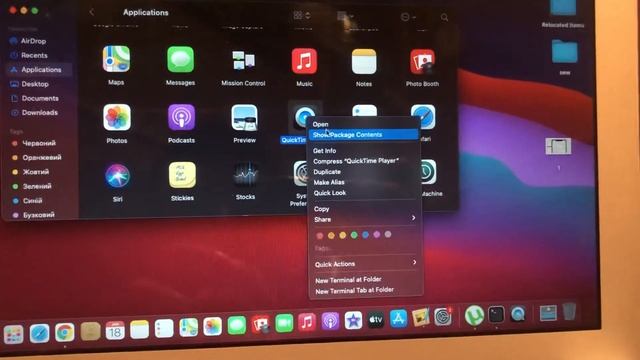Open the Apple TV app in Dock
The width and height of the screenshot is (640, 360).
376,320
